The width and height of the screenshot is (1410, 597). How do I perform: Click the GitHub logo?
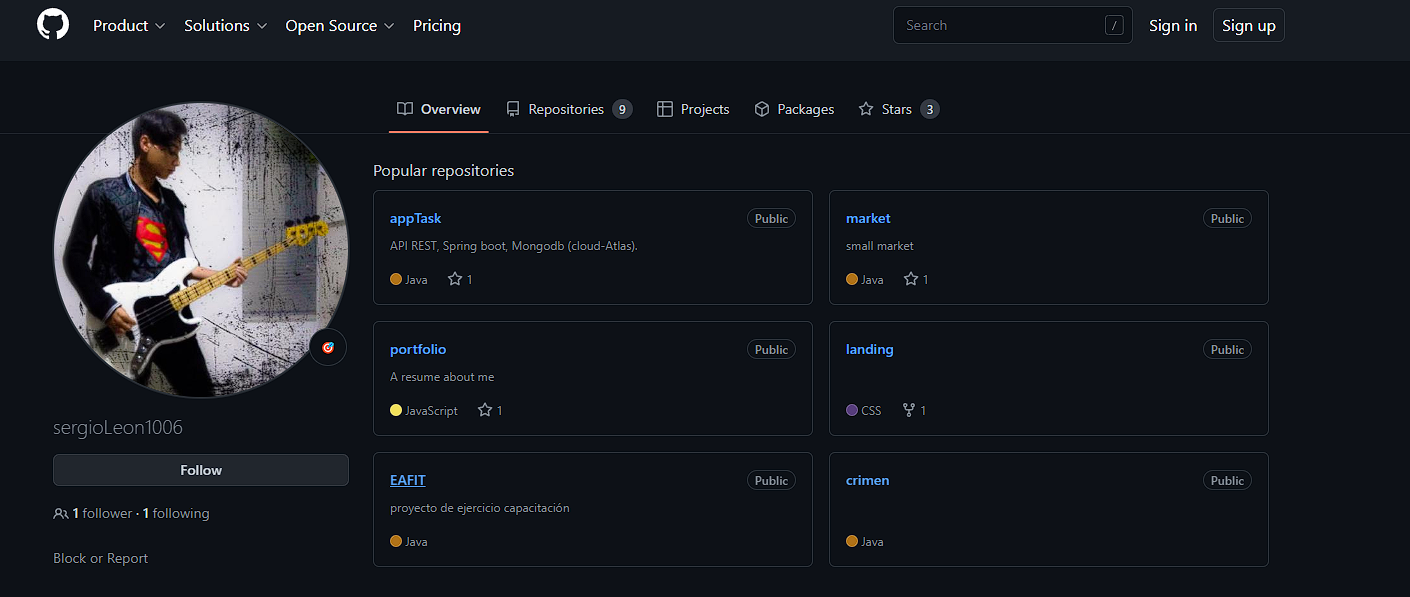point(52,23)
